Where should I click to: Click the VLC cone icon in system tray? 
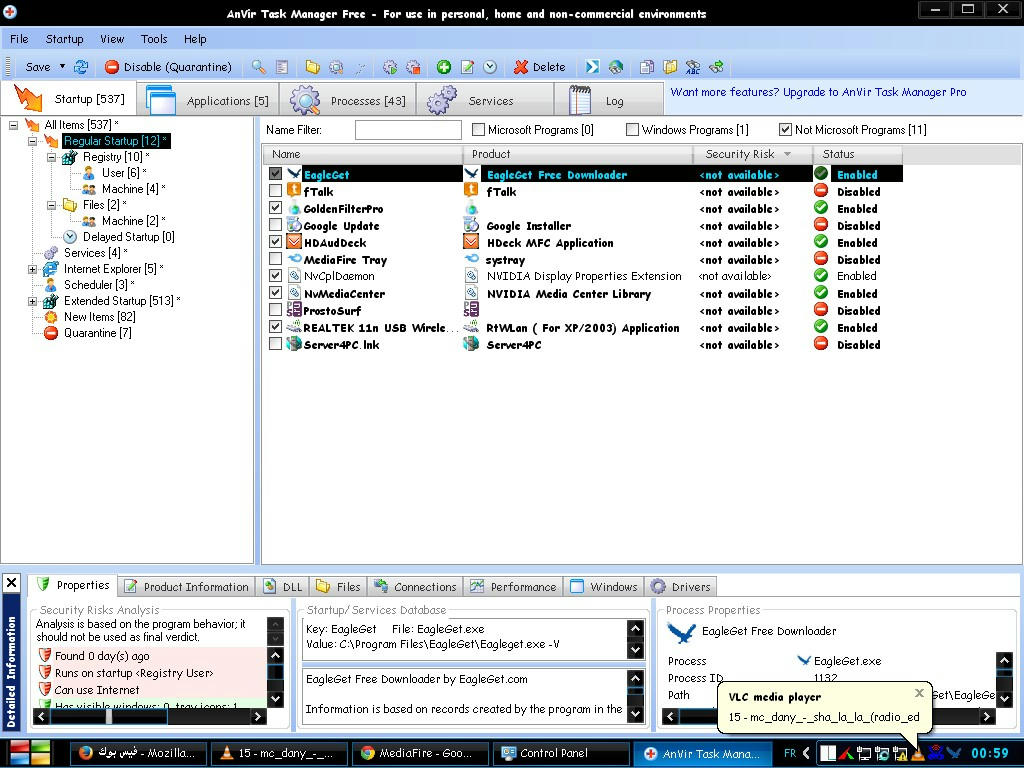[x=918, y=753]
